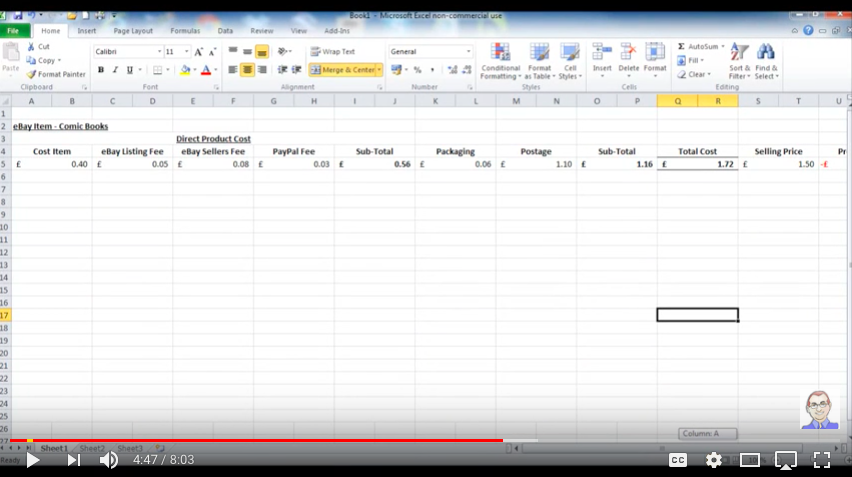Click the Decrease Indent icon
This screenshot has width=852, height=477.
(x=282, y=70)
